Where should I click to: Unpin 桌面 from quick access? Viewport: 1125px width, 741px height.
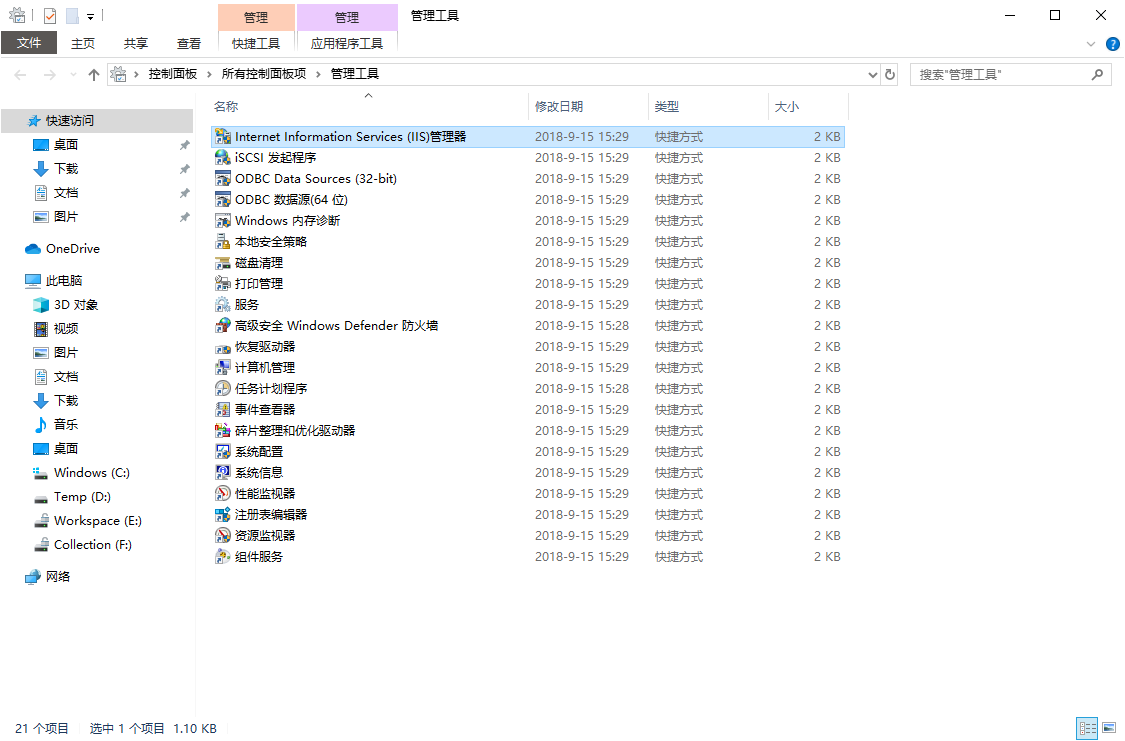point(184,145)
